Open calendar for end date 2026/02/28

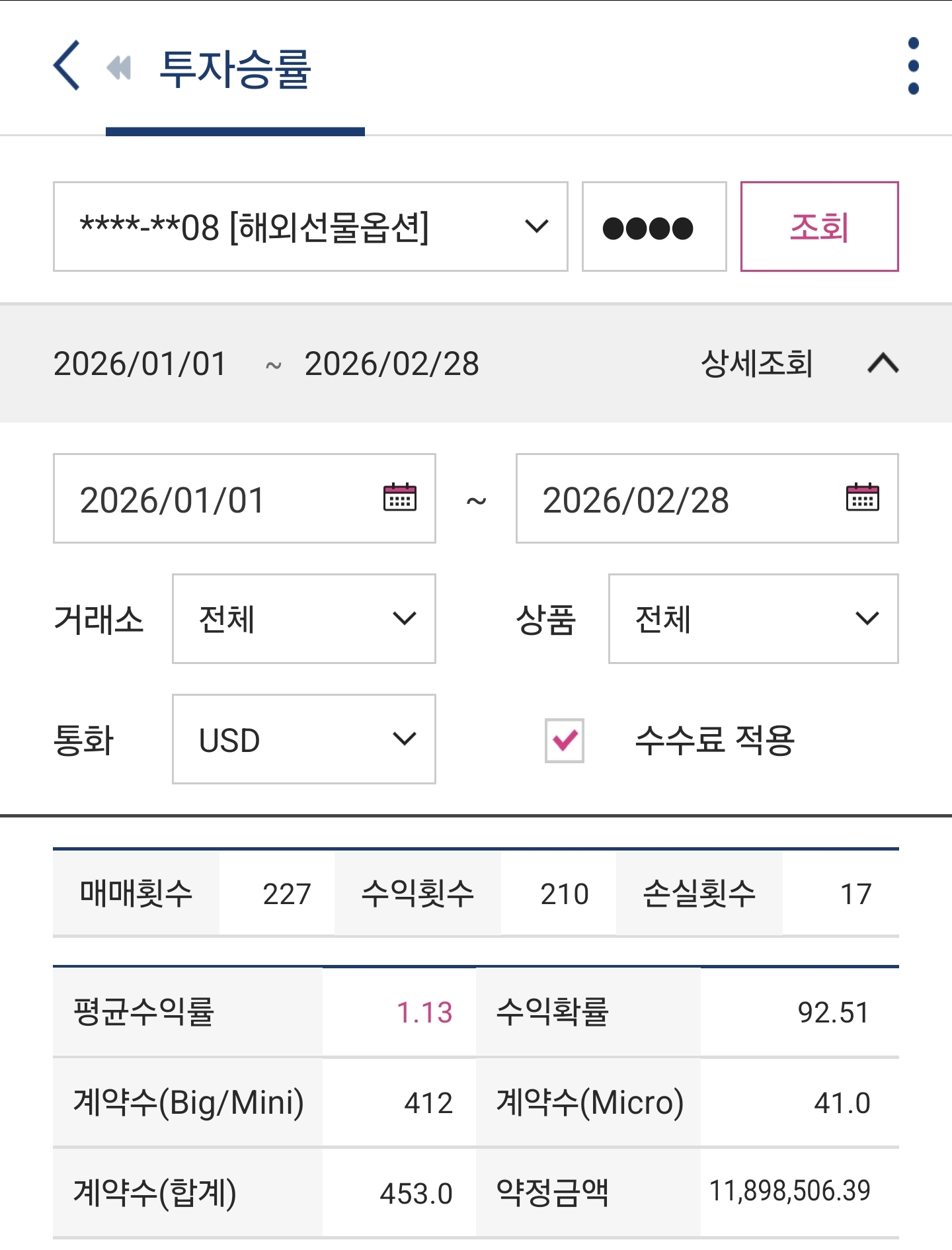click(863, 497)
